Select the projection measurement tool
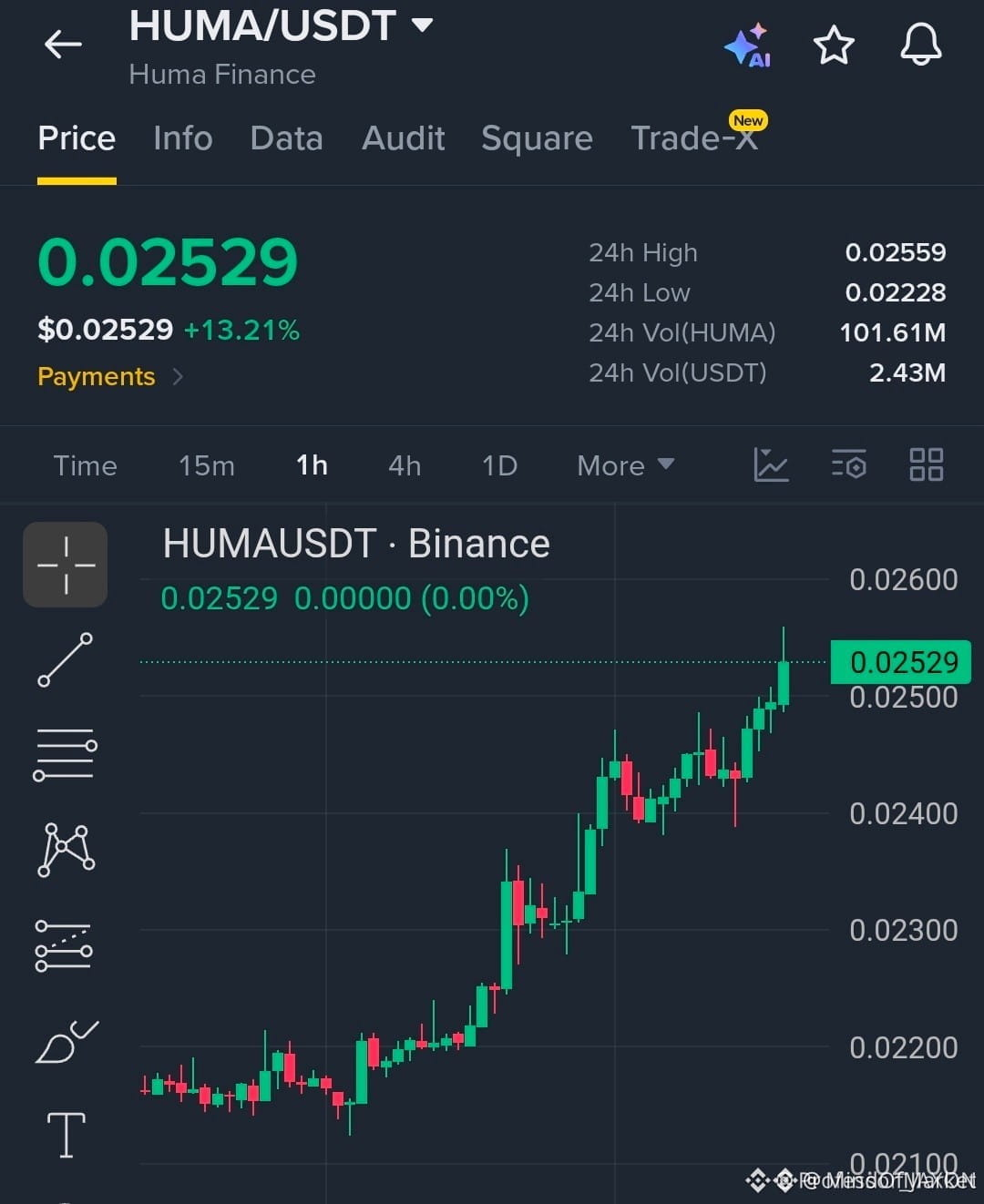The image size is (984, 1204). [x=64, y=945]
